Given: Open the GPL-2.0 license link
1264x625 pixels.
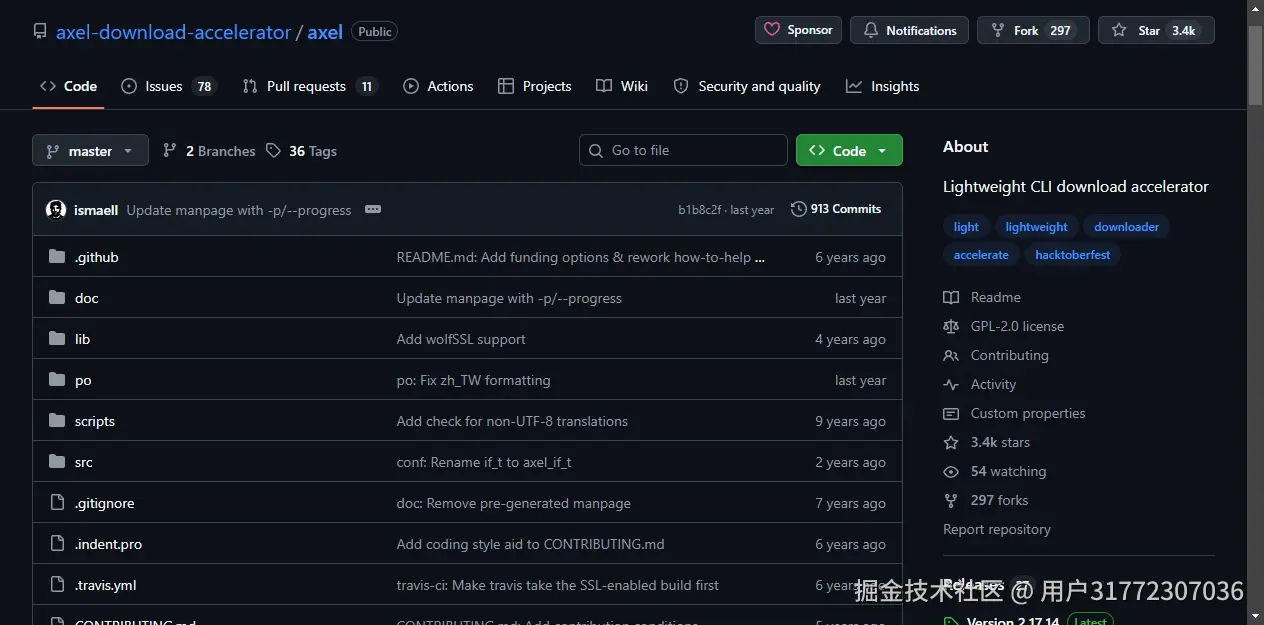Looking at the screenshot, I should coord(1004,326).
